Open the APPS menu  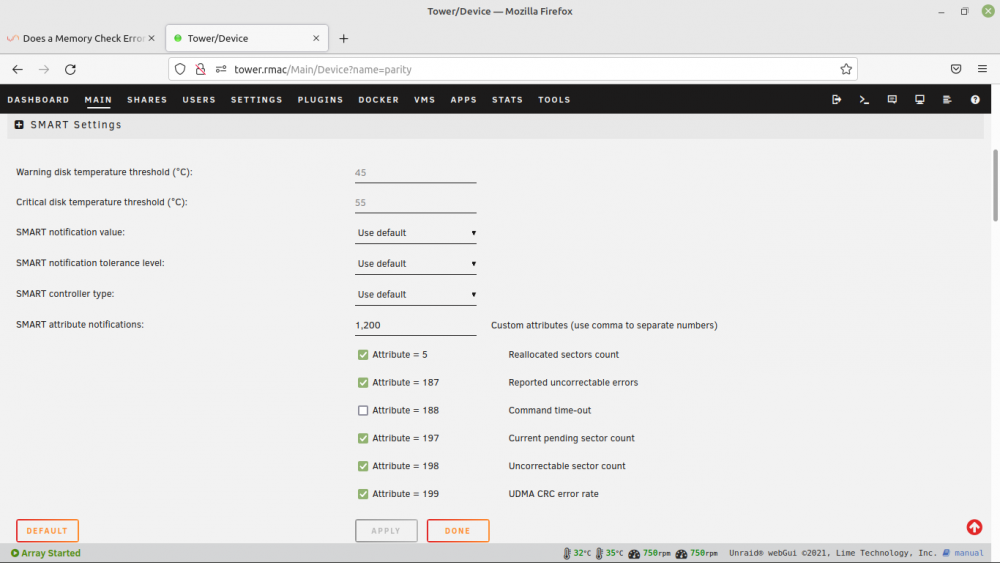tap(464, 99)
